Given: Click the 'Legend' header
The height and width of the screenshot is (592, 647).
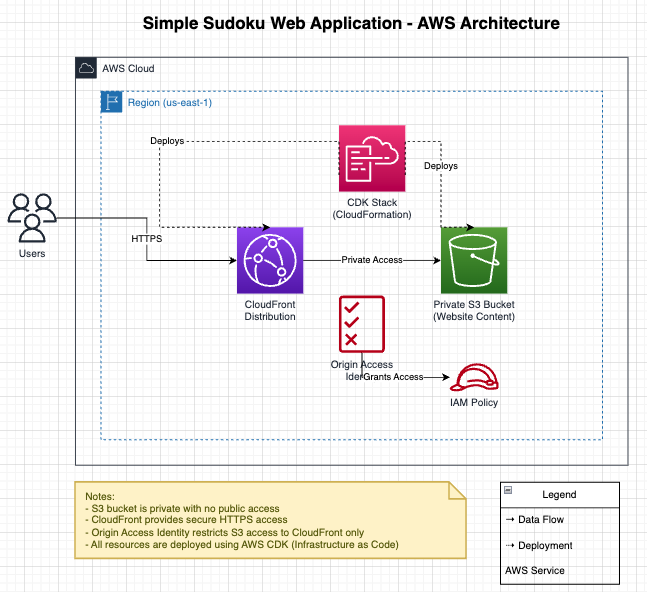Looking at the screenshot, I should 560,494.
